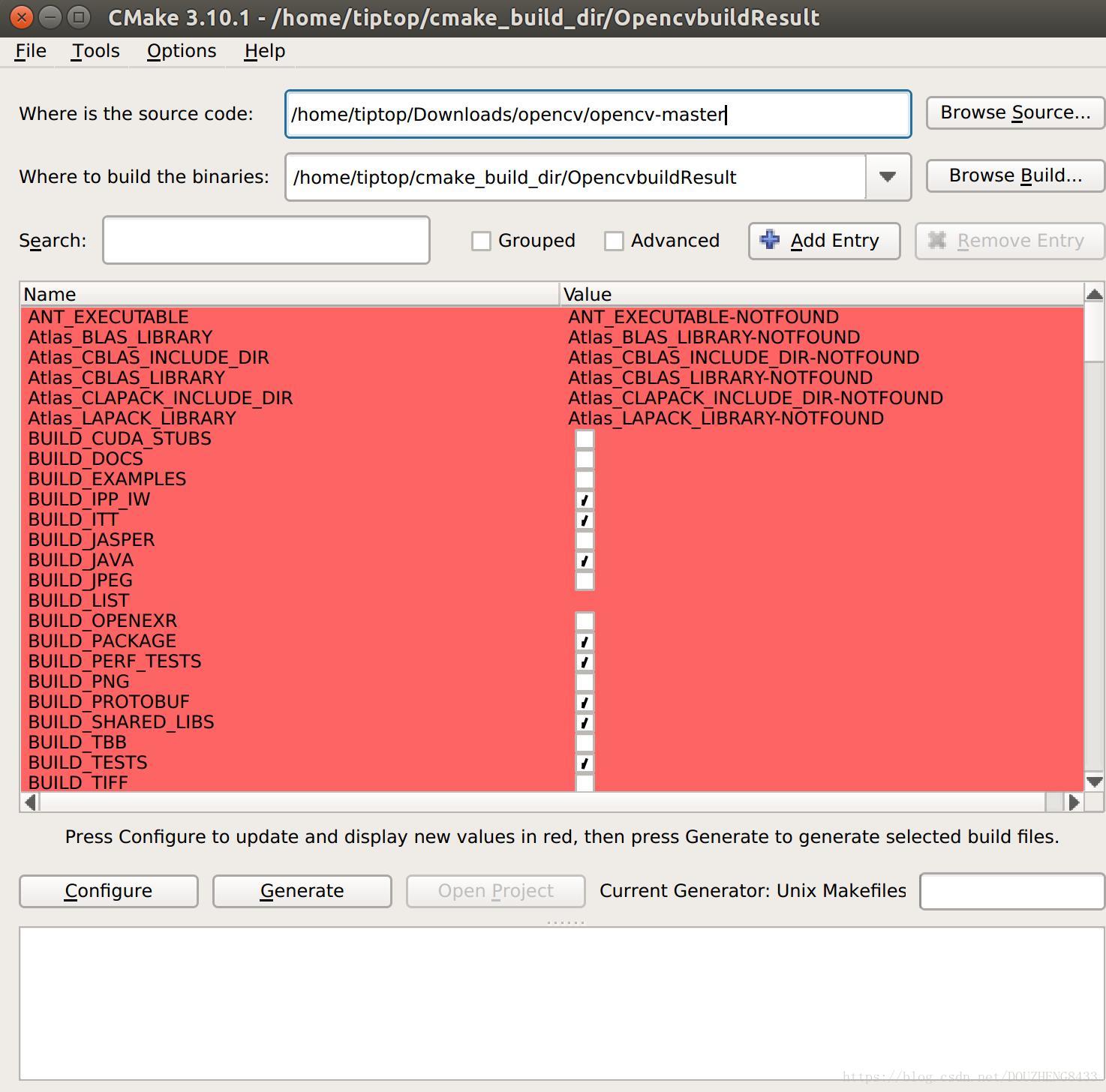Open the Help menu
The width and height of the screenshot is (1106, 1092).
[265, 51]
